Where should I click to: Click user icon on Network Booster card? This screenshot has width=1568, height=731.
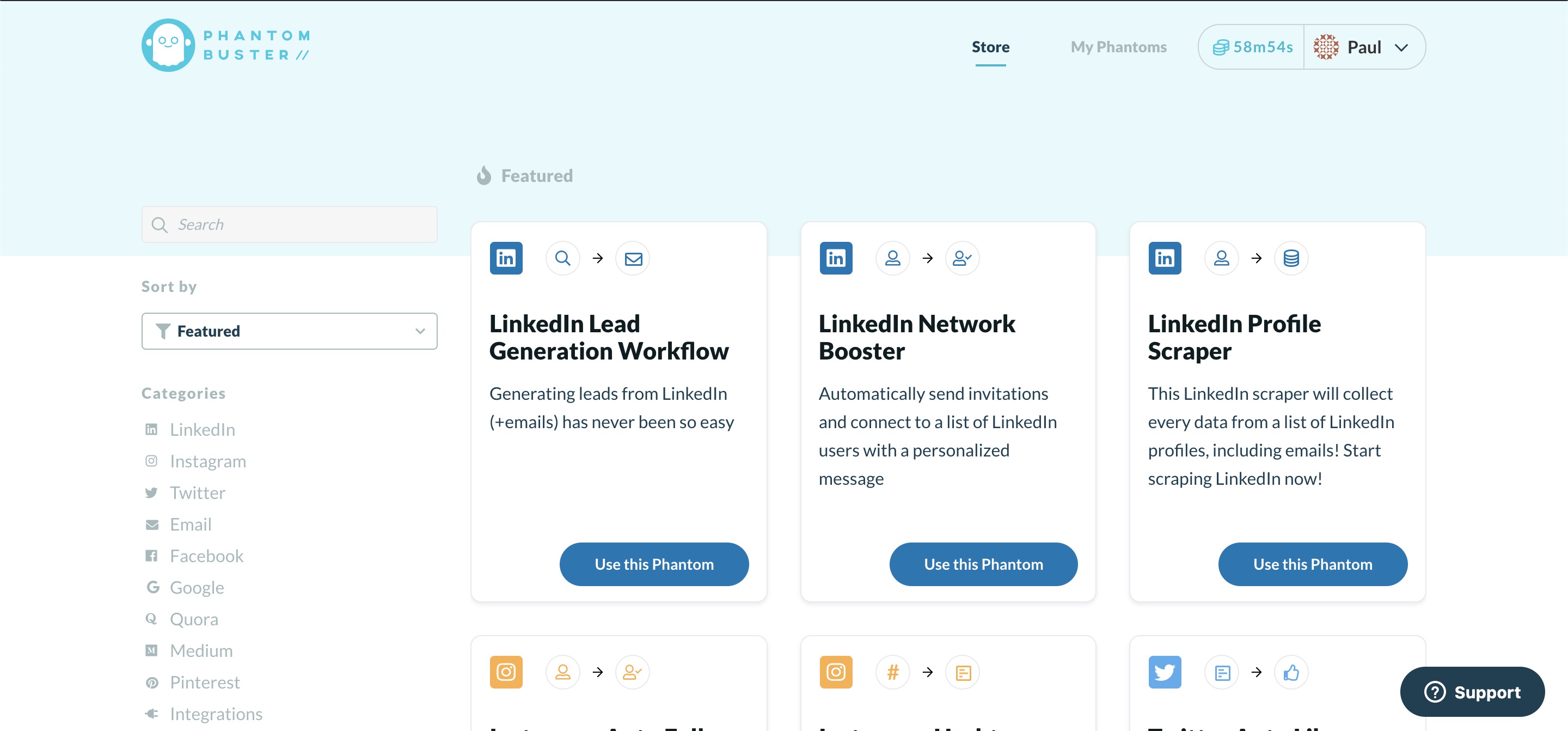click(892, 258)
